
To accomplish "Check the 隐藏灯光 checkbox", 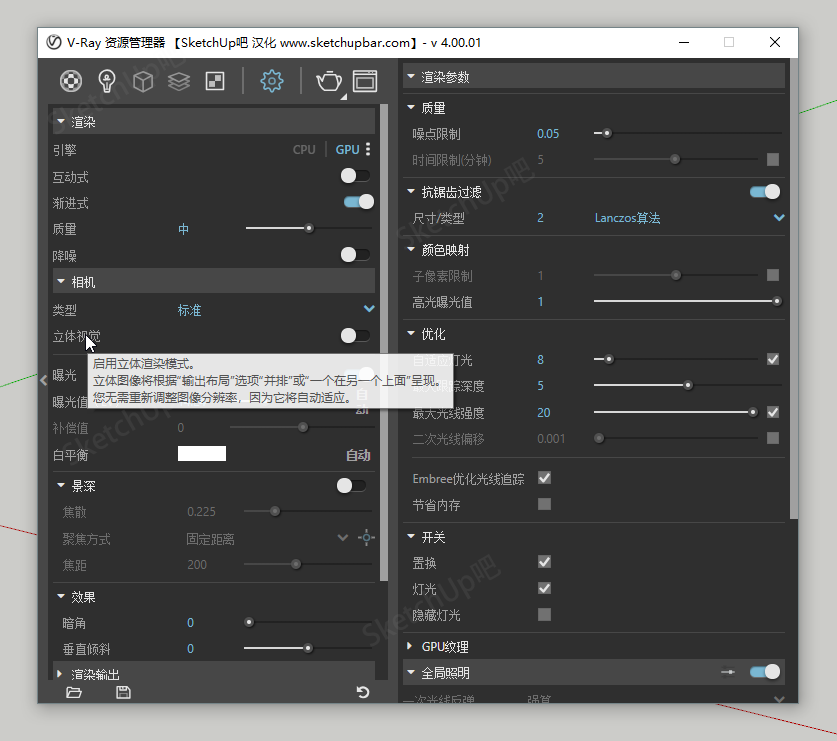I will pos(544,614).
